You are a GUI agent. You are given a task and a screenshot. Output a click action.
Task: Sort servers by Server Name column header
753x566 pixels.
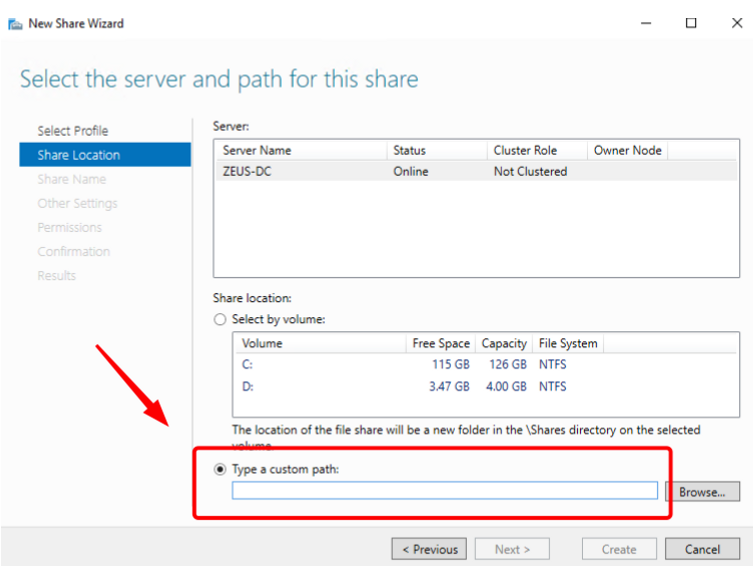point(257,150)
